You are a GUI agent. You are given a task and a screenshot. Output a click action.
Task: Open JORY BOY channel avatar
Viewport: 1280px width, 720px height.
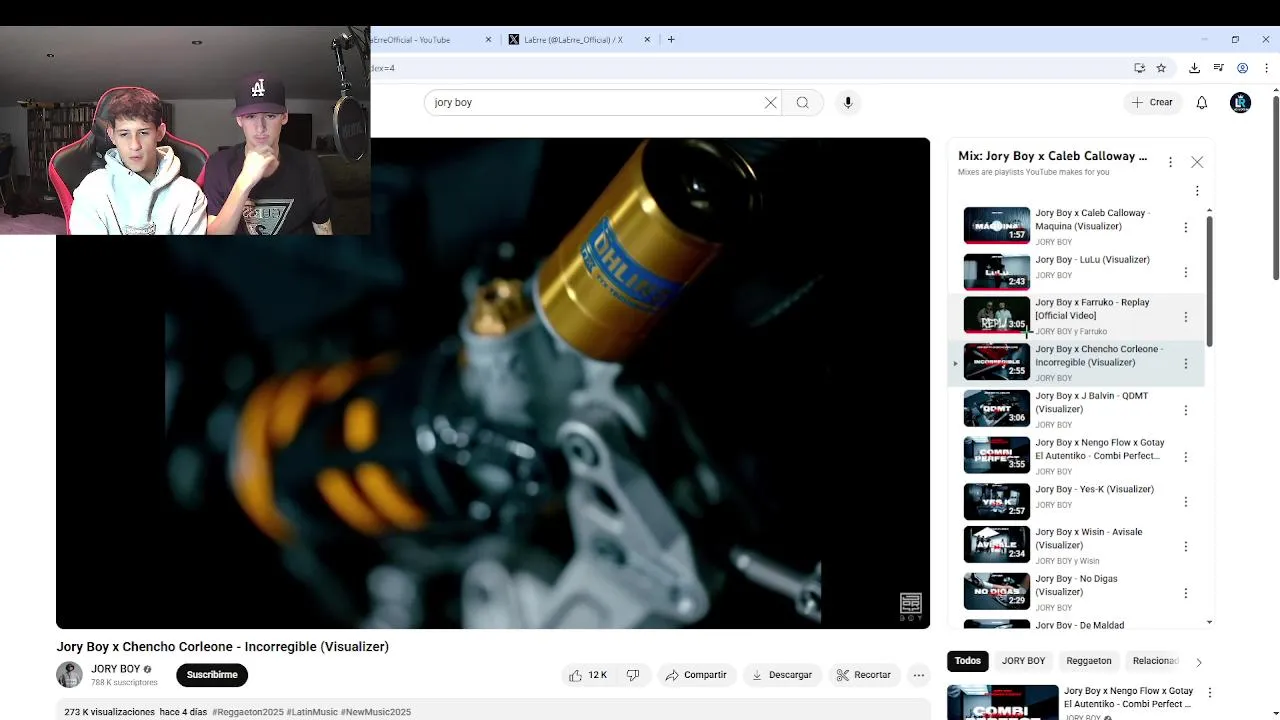click(x=69, y=675)
